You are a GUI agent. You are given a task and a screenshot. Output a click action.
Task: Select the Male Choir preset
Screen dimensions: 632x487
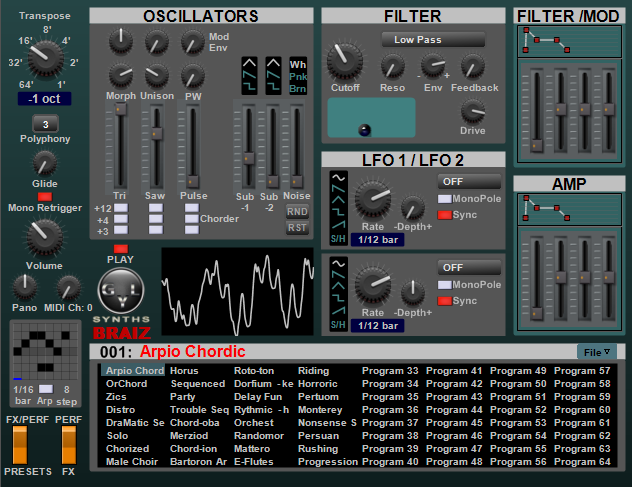pos(130,462)
